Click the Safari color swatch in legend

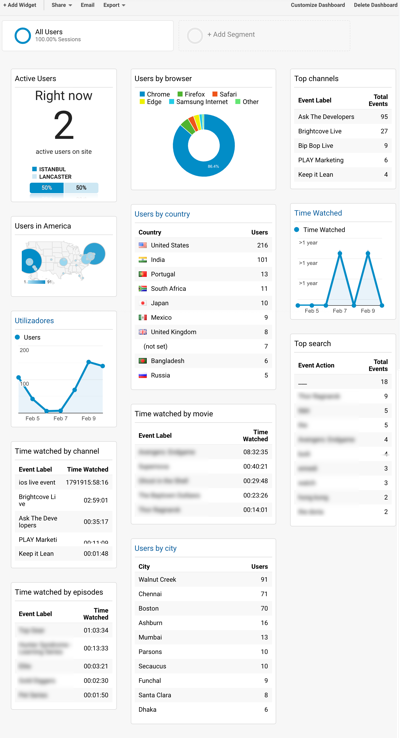pos(215,95)
